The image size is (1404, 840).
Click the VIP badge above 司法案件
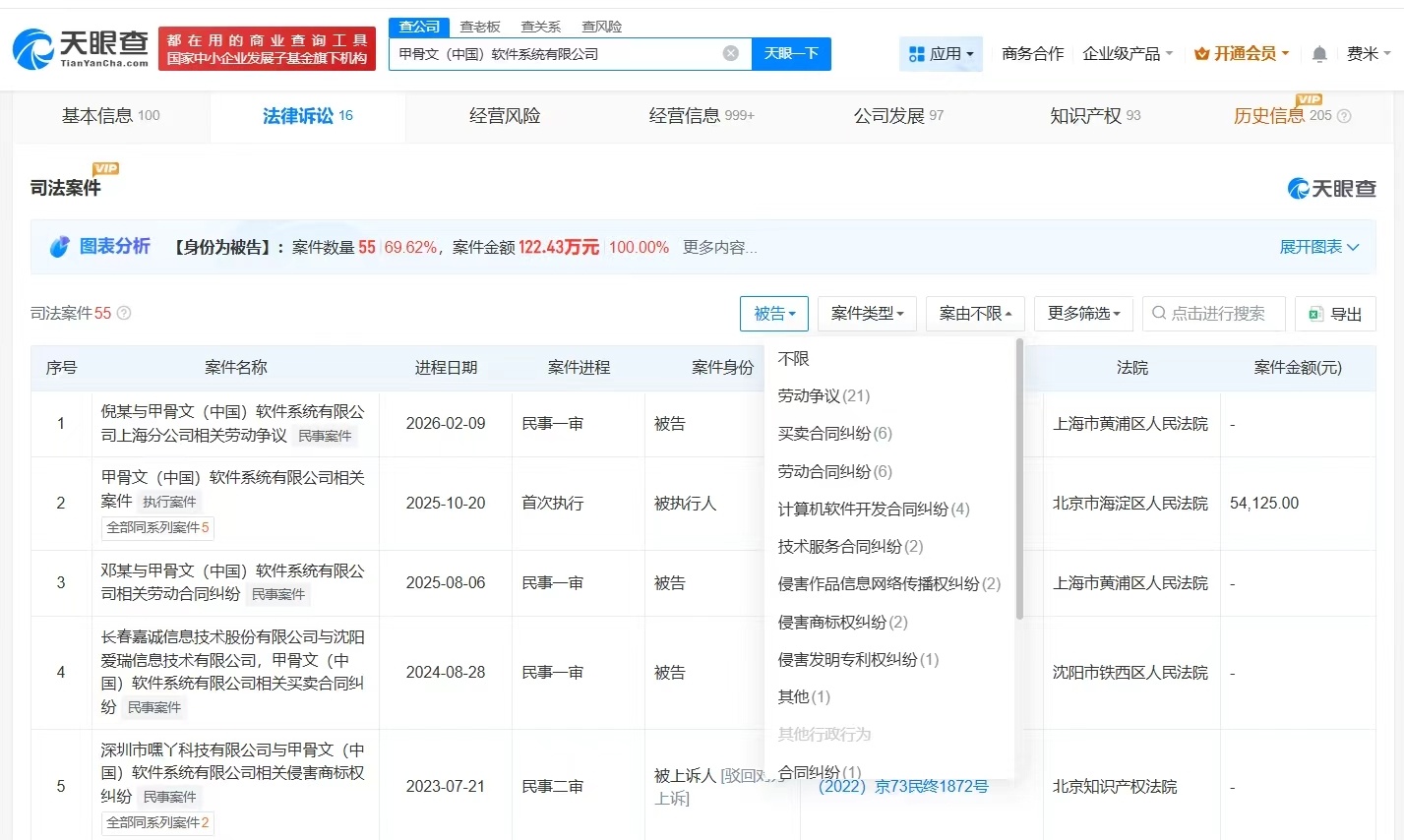pyautogui.click(x=108, y=166)
